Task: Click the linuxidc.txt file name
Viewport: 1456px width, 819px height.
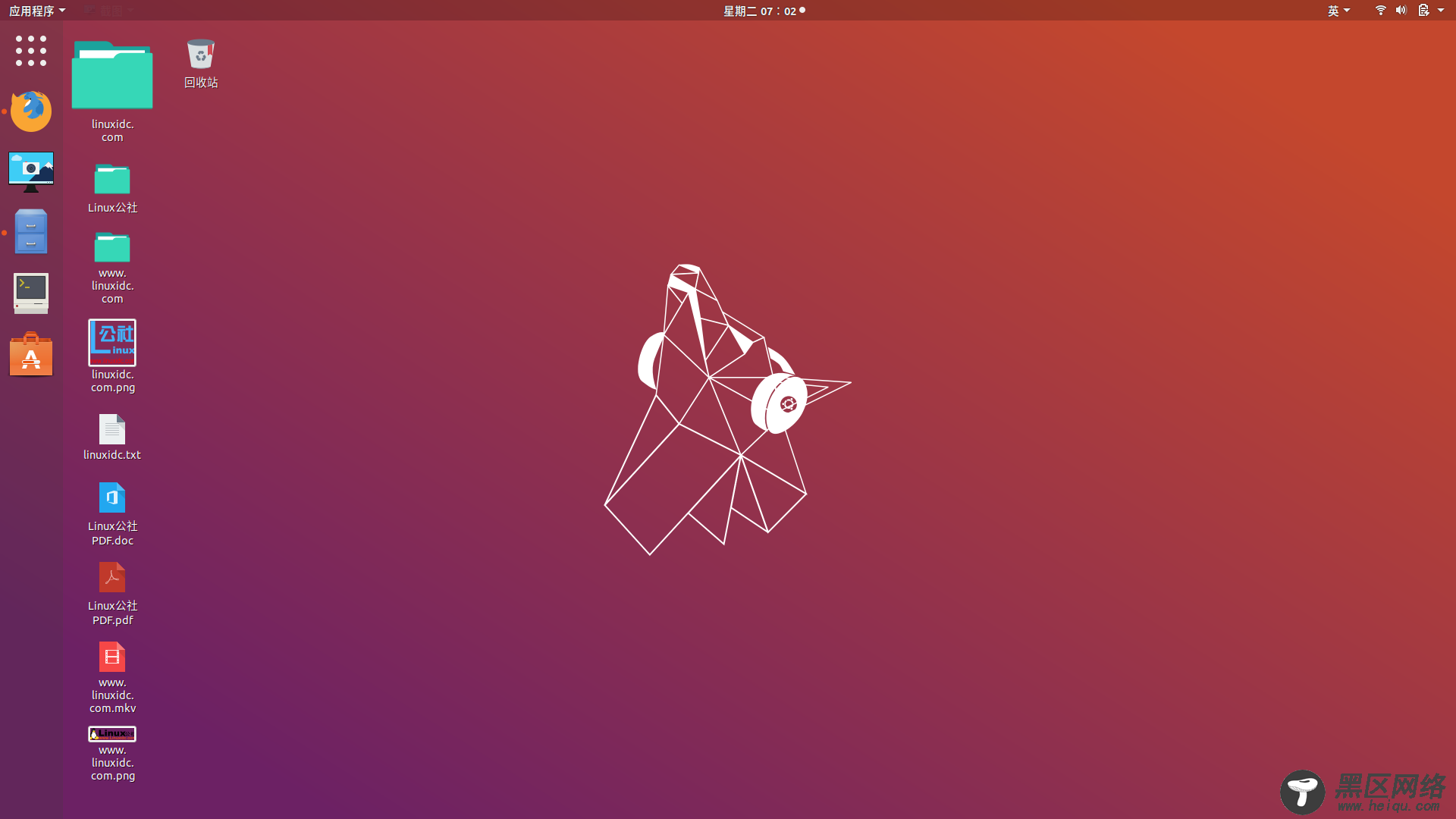Action: click(112, 455)
